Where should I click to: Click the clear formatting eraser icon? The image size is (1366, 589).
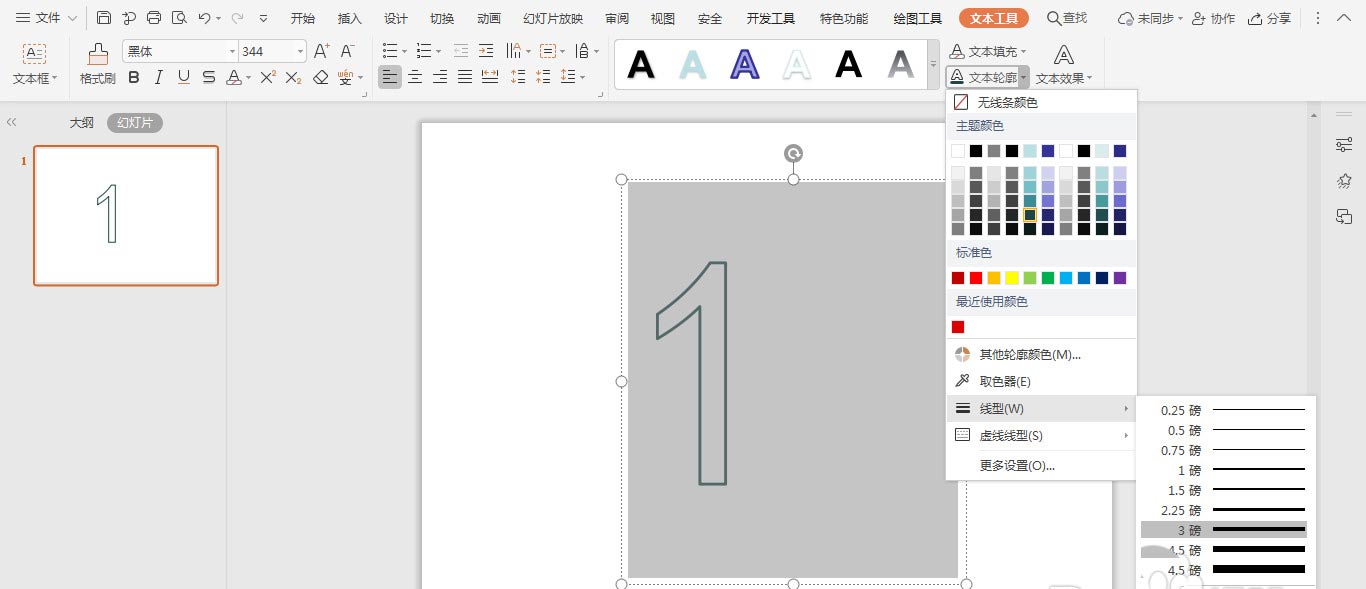click(320, 78)
